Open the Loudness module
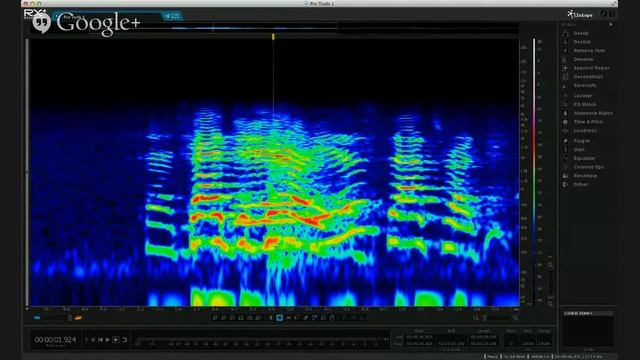The height and width of the screenshot is (360, 640). (585, 131)
